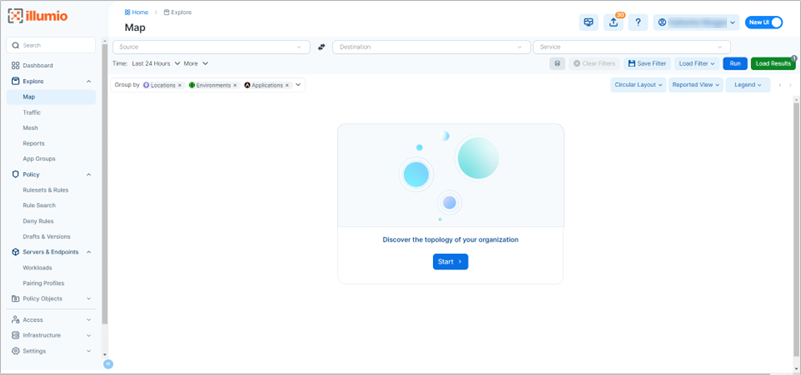Click the blue Run button
Screen dimensions: 801x375
tap(735, 64)
